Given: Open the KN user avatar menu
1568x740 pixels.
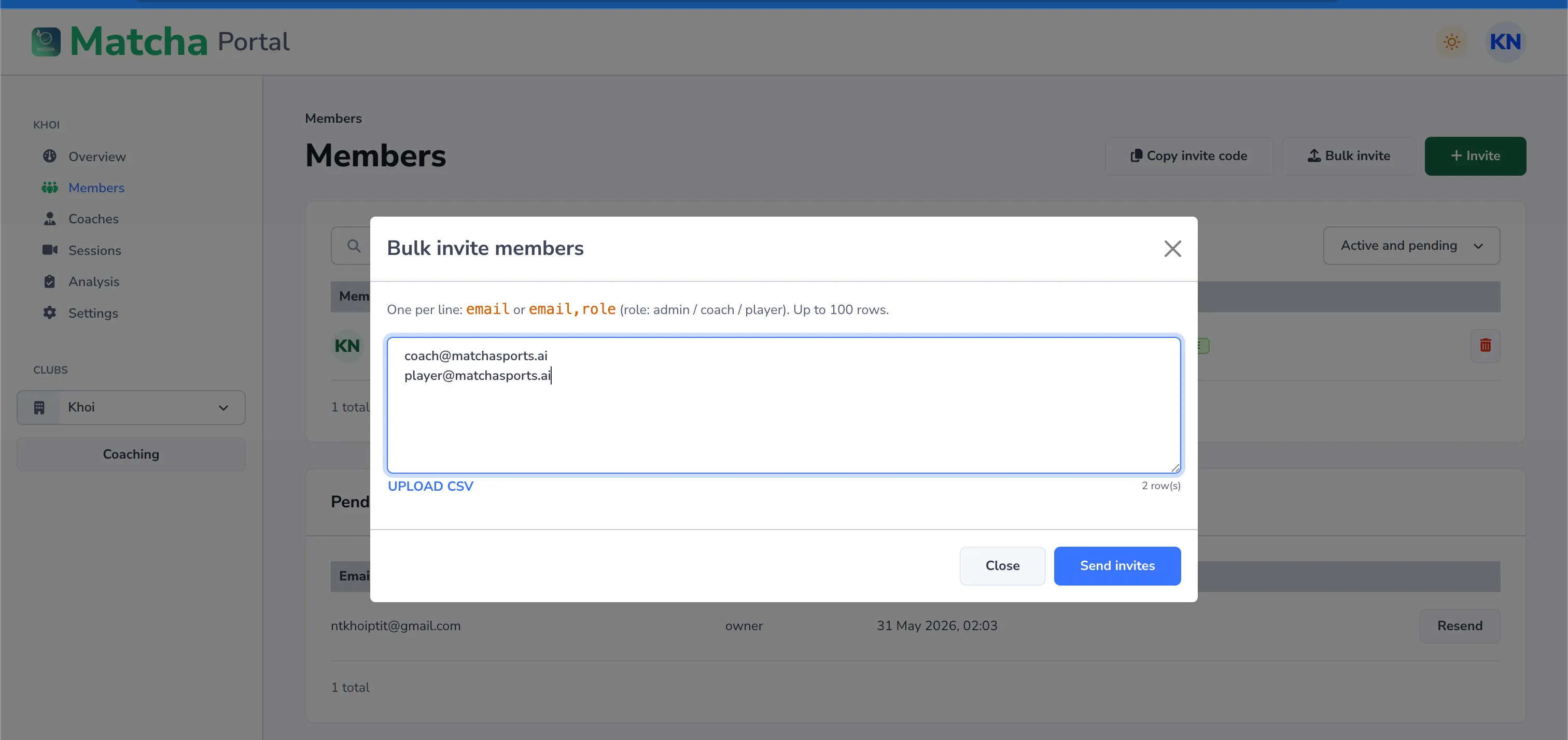Looking at the screenshot, I should tap(1505, 42).
